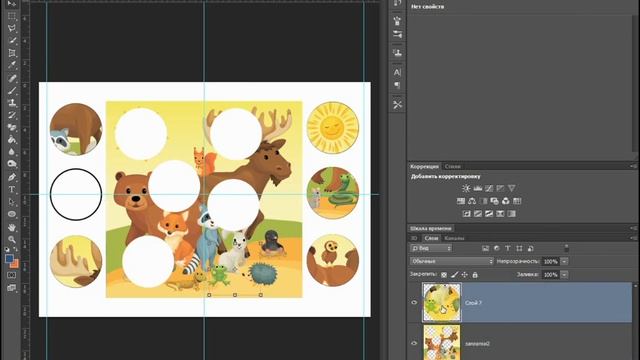Select the Pen tool
This screenshot has width=640, height=360.
click(x=12, y=177)
